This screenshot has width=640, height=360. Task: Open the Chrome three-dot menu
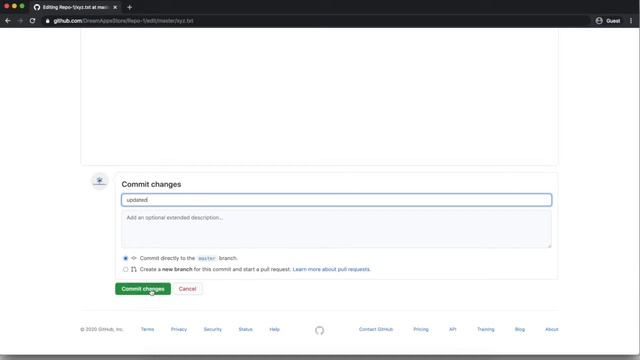coord(631,21)
